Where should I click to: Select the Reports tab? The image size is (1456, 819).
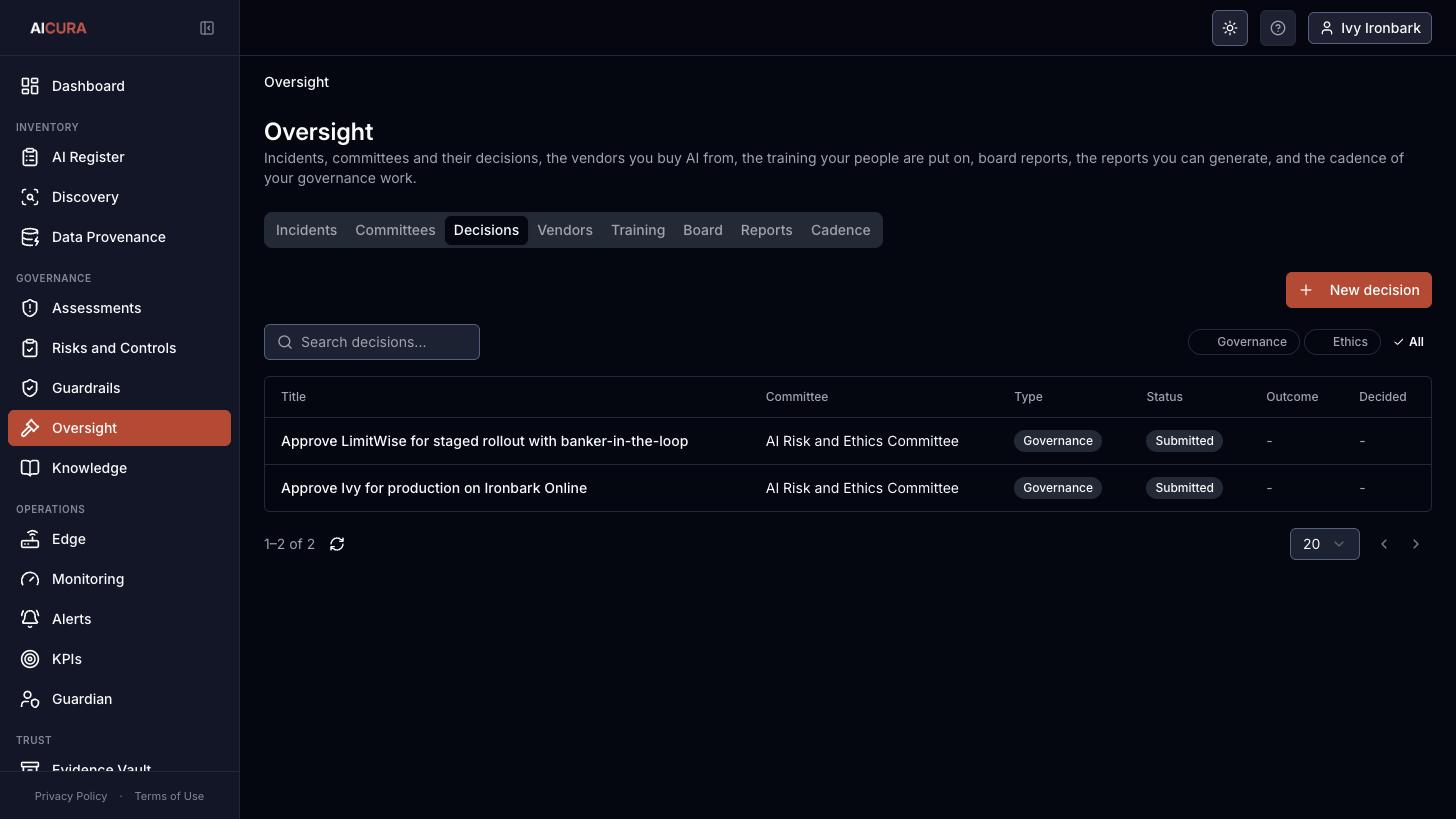pos(766,230)
